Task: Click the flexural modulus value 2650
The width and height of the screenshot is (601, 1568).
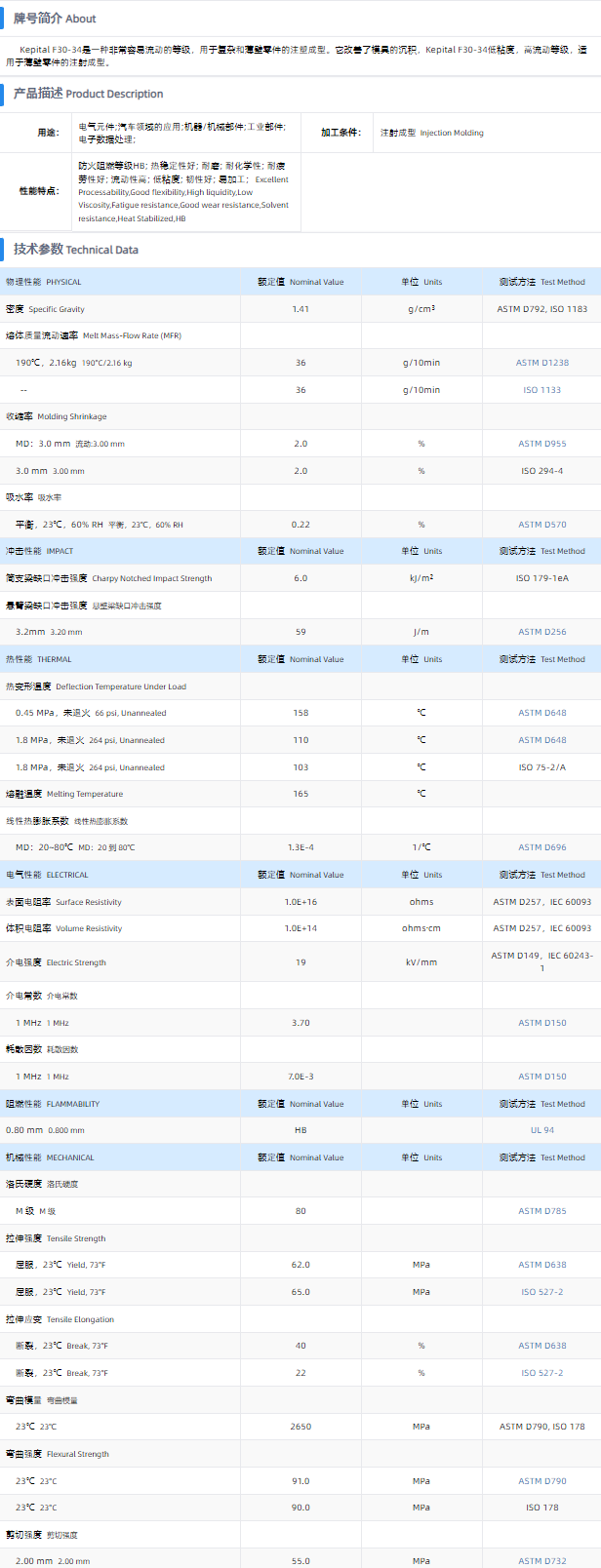Action: coord(300,1427)
